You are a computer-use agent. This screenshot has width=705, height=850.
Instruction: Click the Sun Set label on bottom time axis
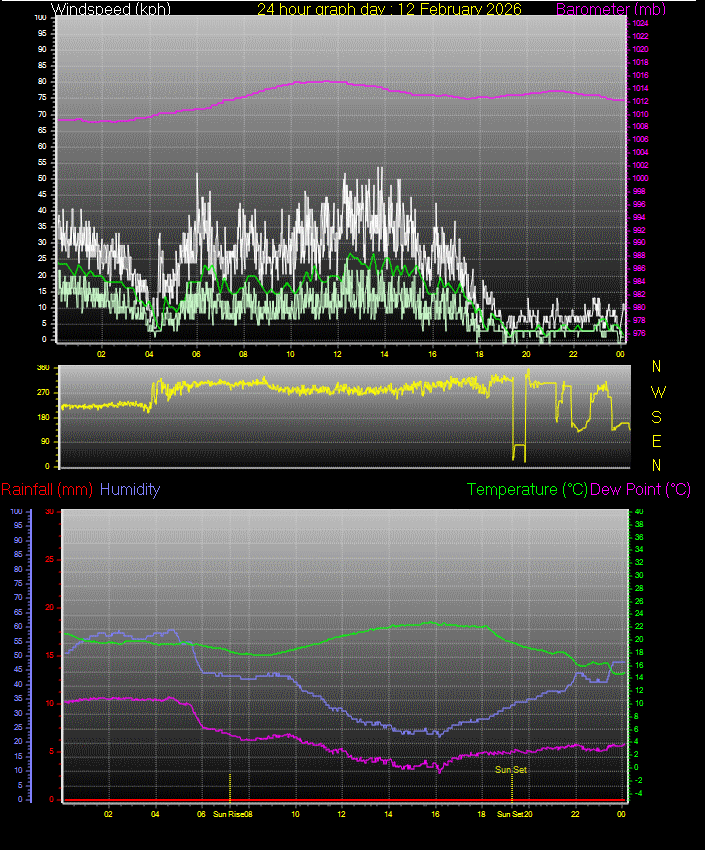tap(510, 814)
